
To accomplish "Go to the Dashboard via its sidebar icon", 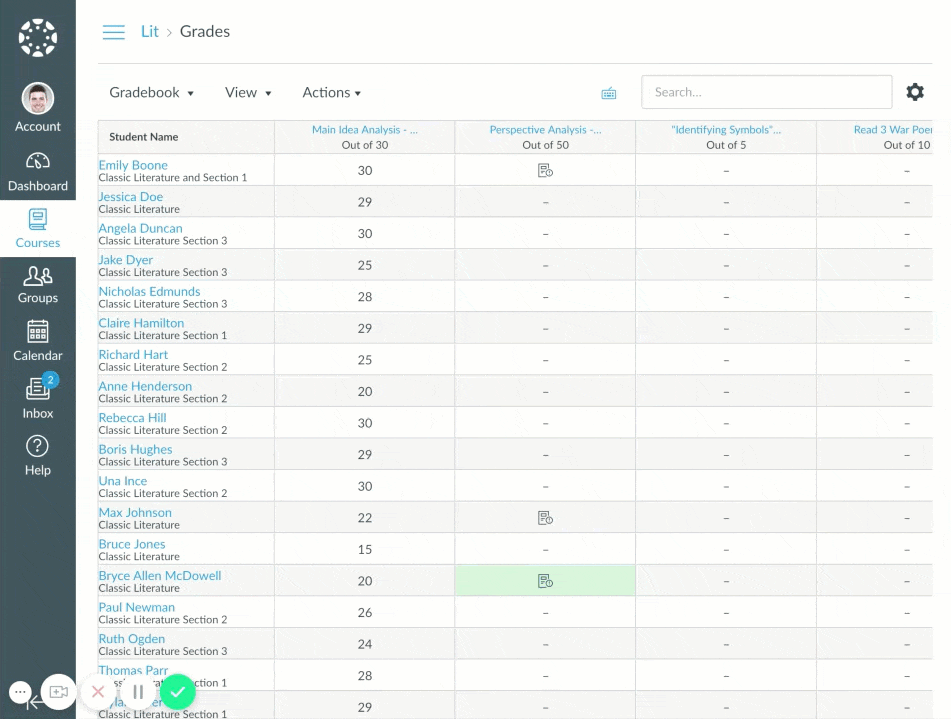I will [37, 169].
